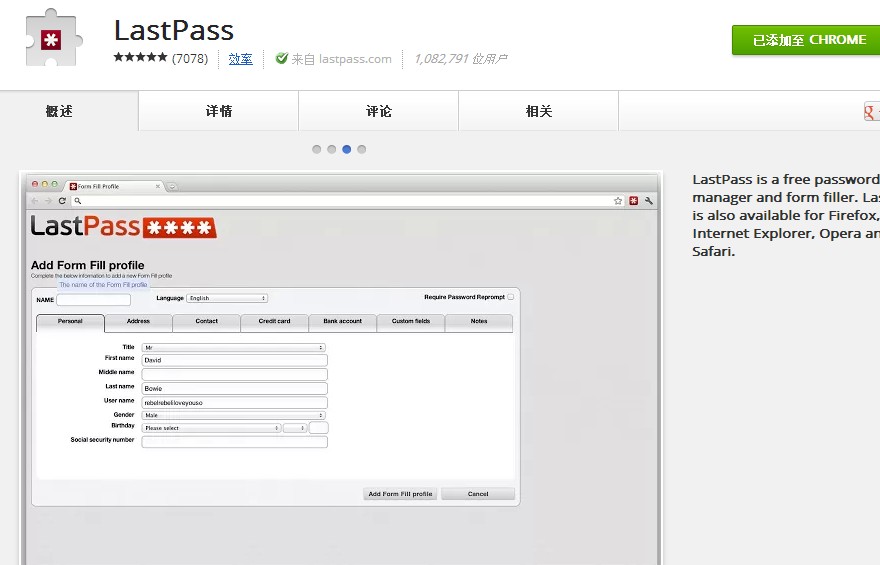This screenshot has width=880, height=565.
Task: Click the Google+ share icon
Action: click(x=871, y=111)
